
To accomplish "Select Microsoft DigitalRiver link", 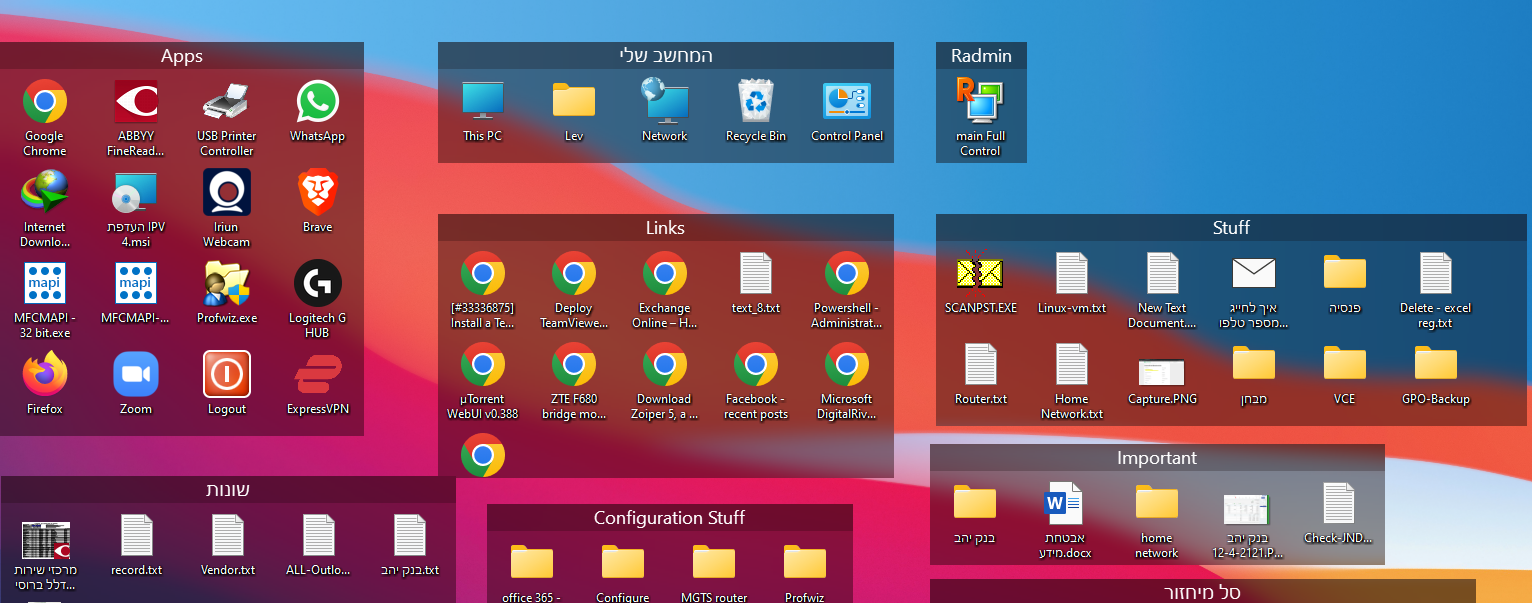I will click(x=847, y=364).
